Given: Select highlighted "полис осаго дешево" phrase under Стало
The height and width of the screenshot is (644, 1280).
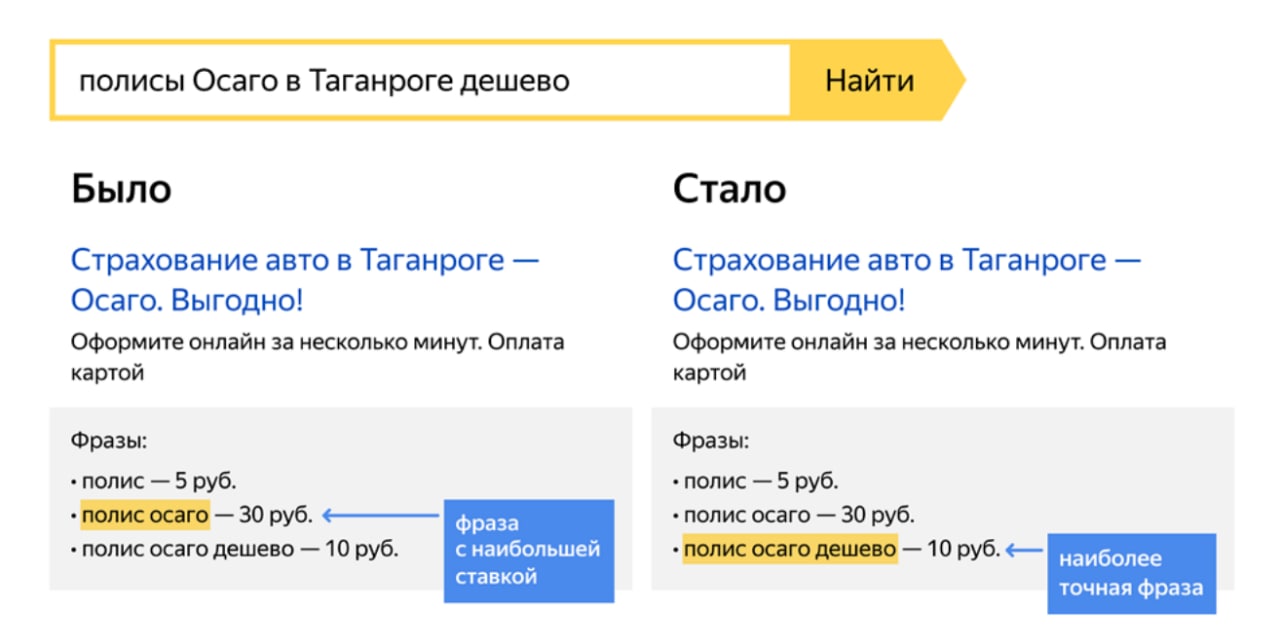Looking at the screenshot, I should 789,549.
